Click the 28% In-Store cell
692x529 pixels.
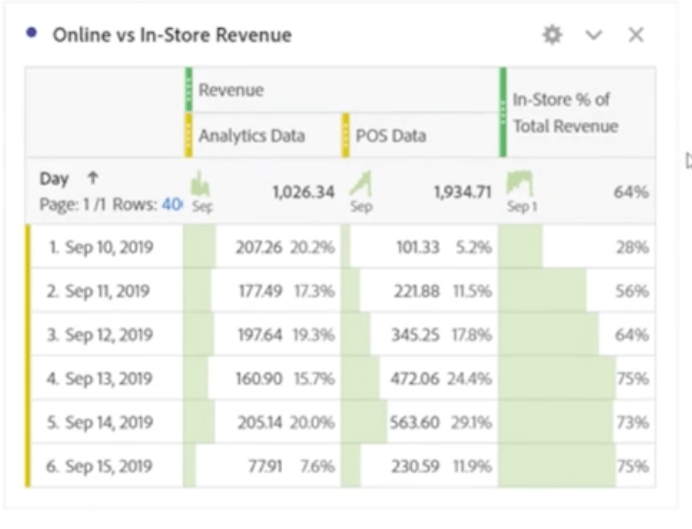click(x=632, y=247)
